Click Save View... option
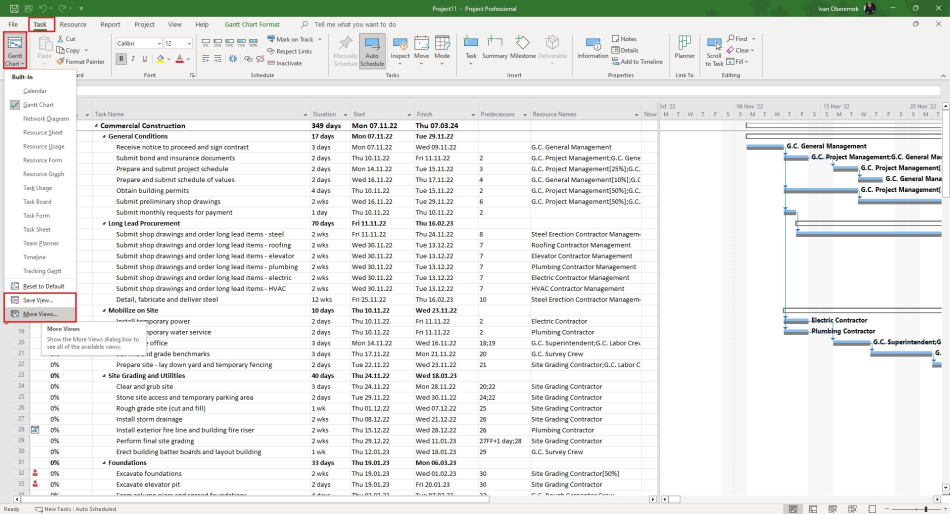Viewport: 950px width, 514px height. coord(38,300)
